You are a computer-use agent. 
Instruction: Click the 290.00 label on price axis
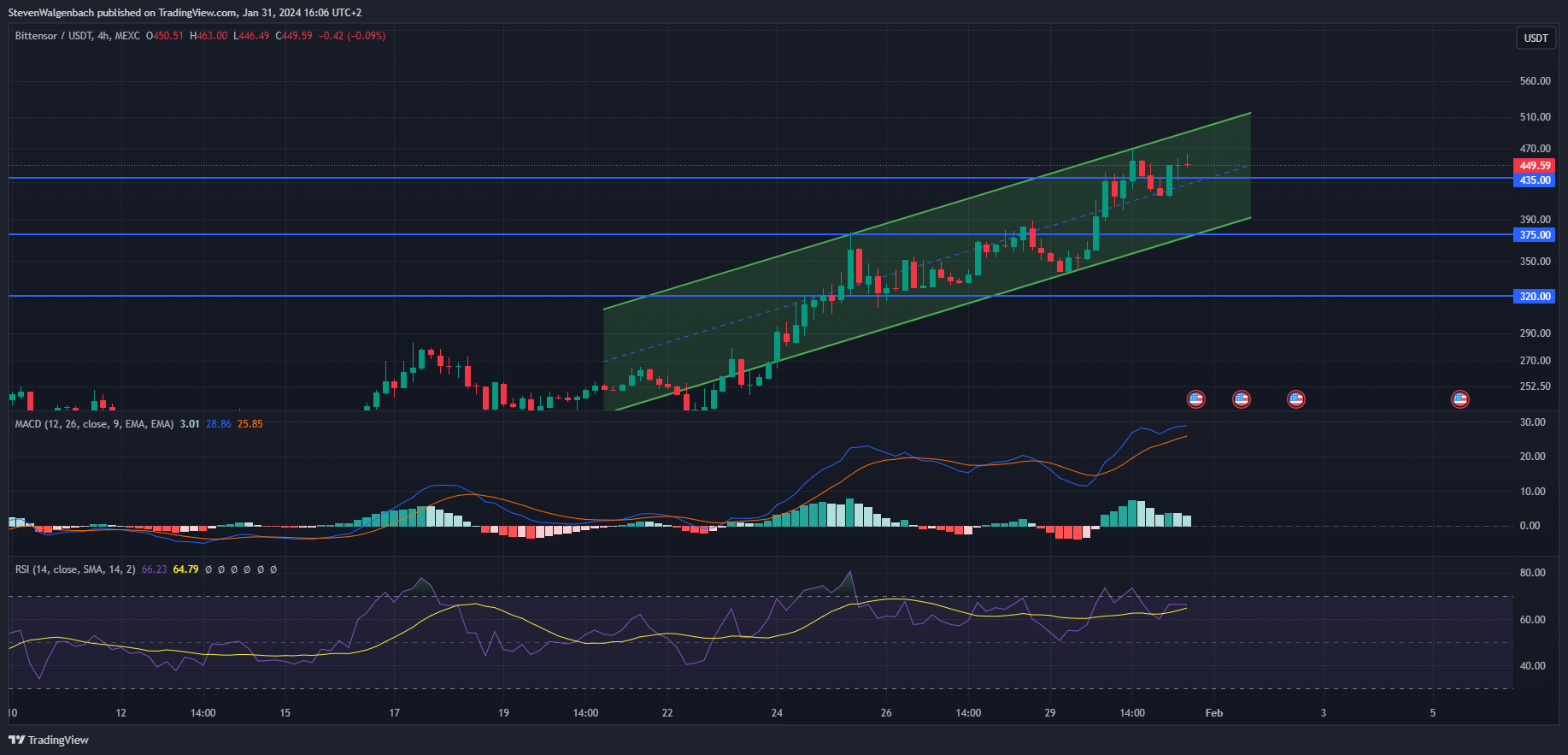pyautogui.click(x=1535, y=333)
